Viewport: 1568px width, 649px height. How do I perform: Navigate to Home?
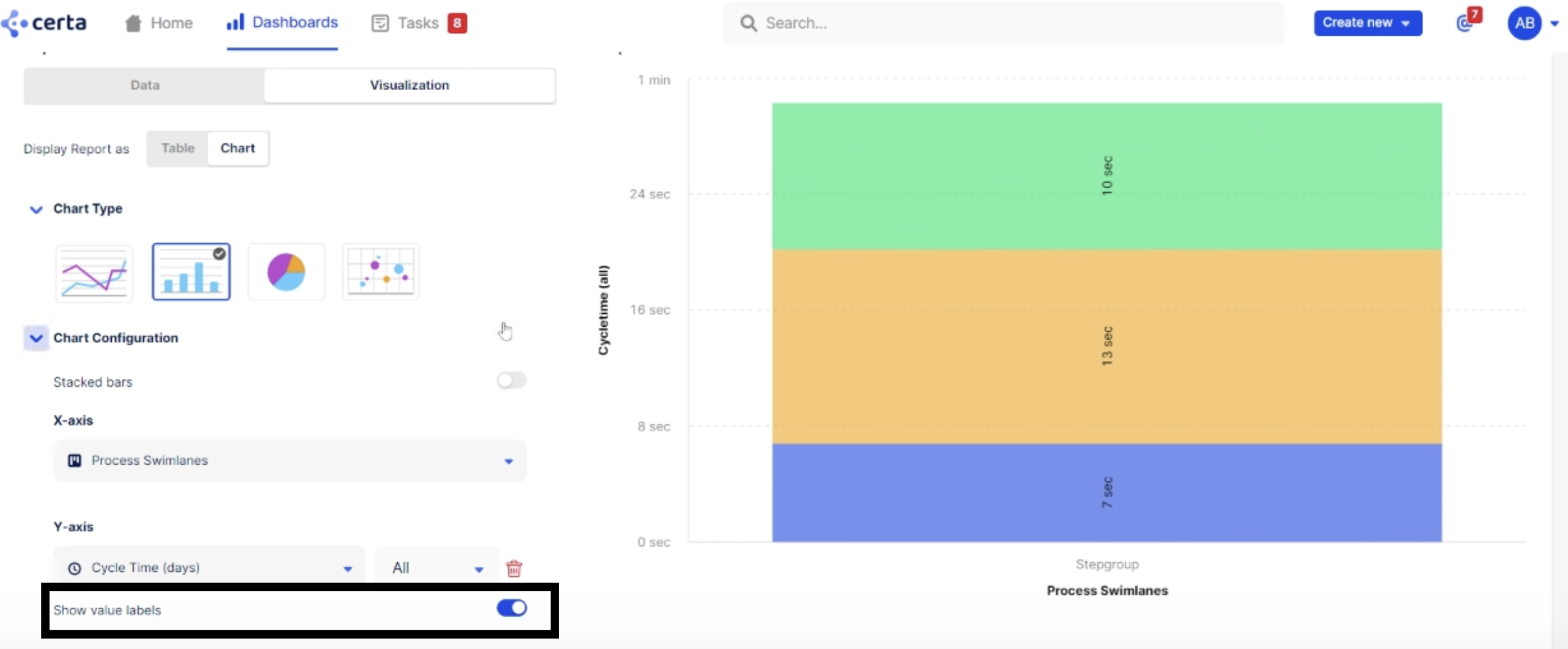158,23
